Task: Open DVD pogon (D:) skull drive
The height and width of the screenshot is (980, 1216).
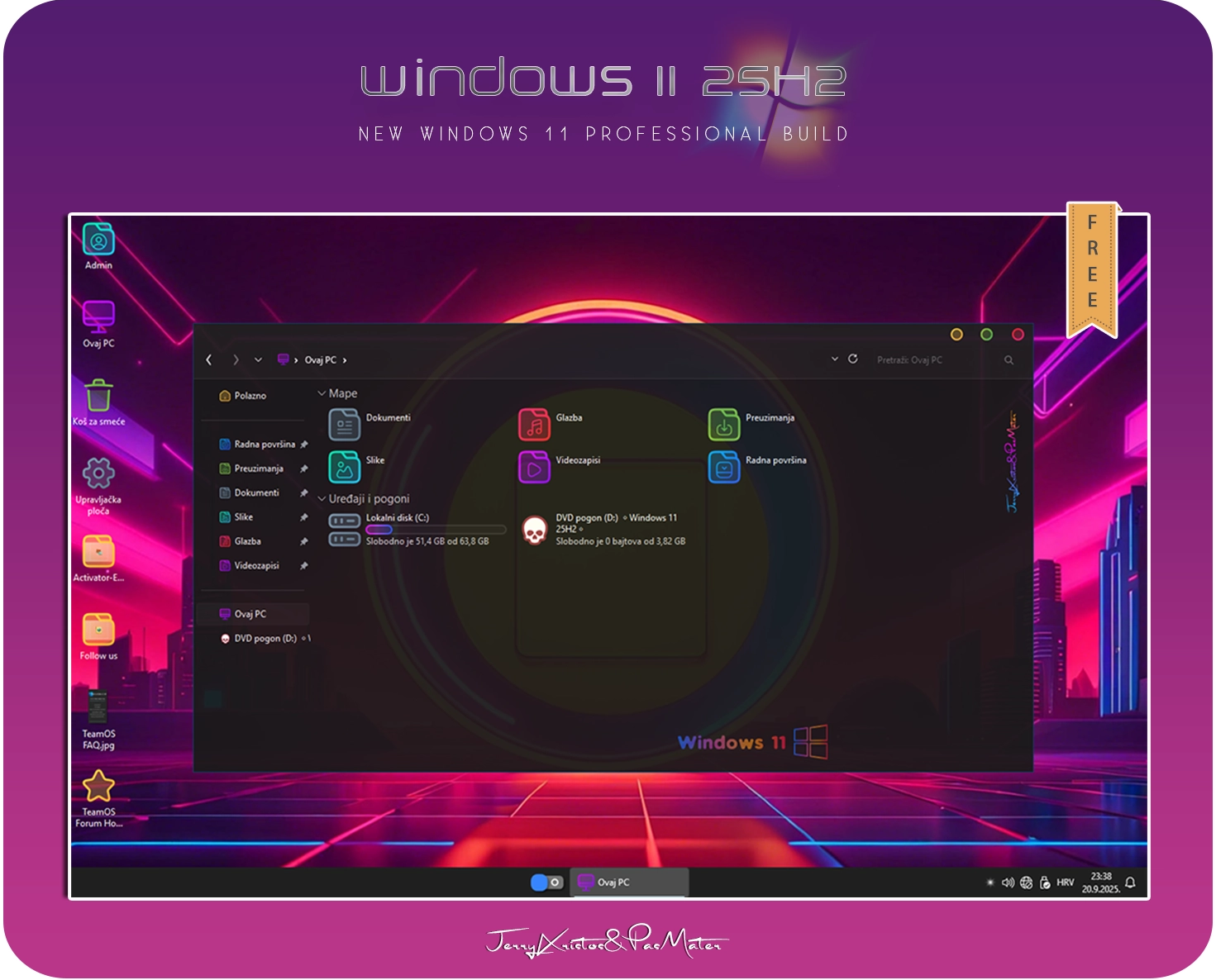Action: tap(535, 530)
